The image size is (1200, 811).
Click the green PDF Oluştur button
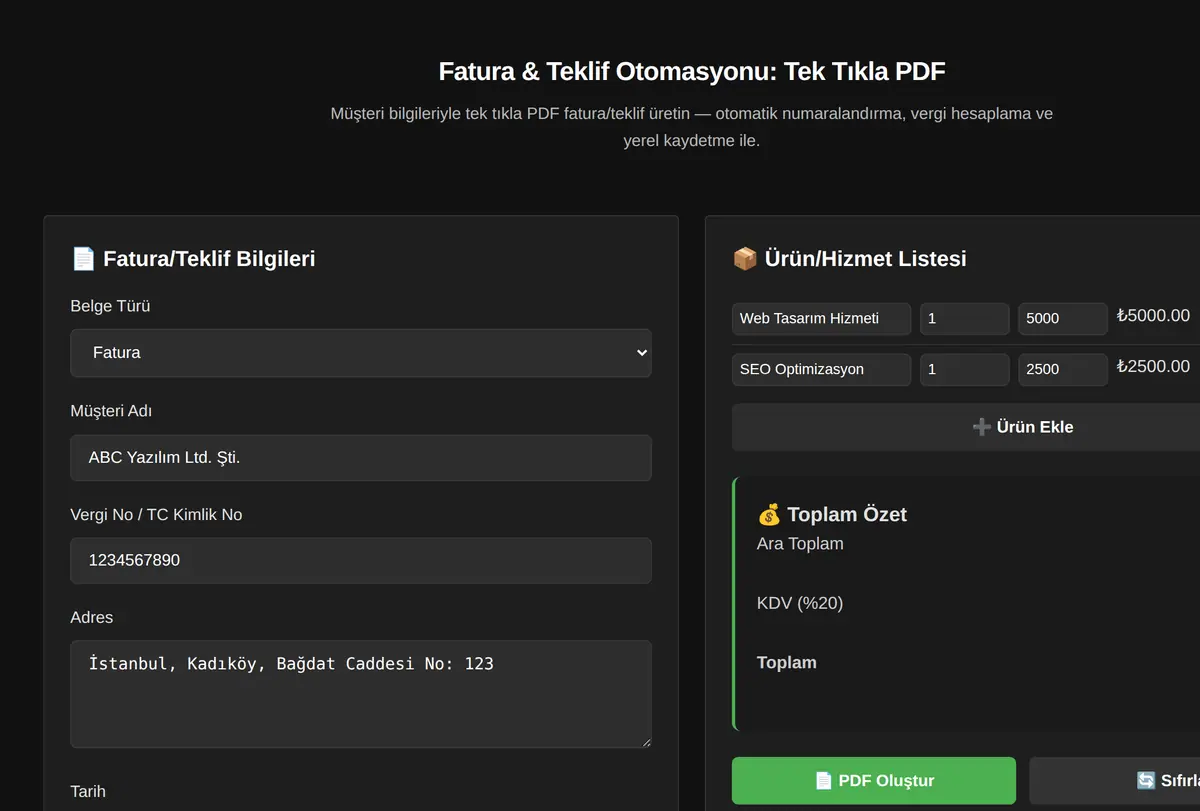click(874, 781)
